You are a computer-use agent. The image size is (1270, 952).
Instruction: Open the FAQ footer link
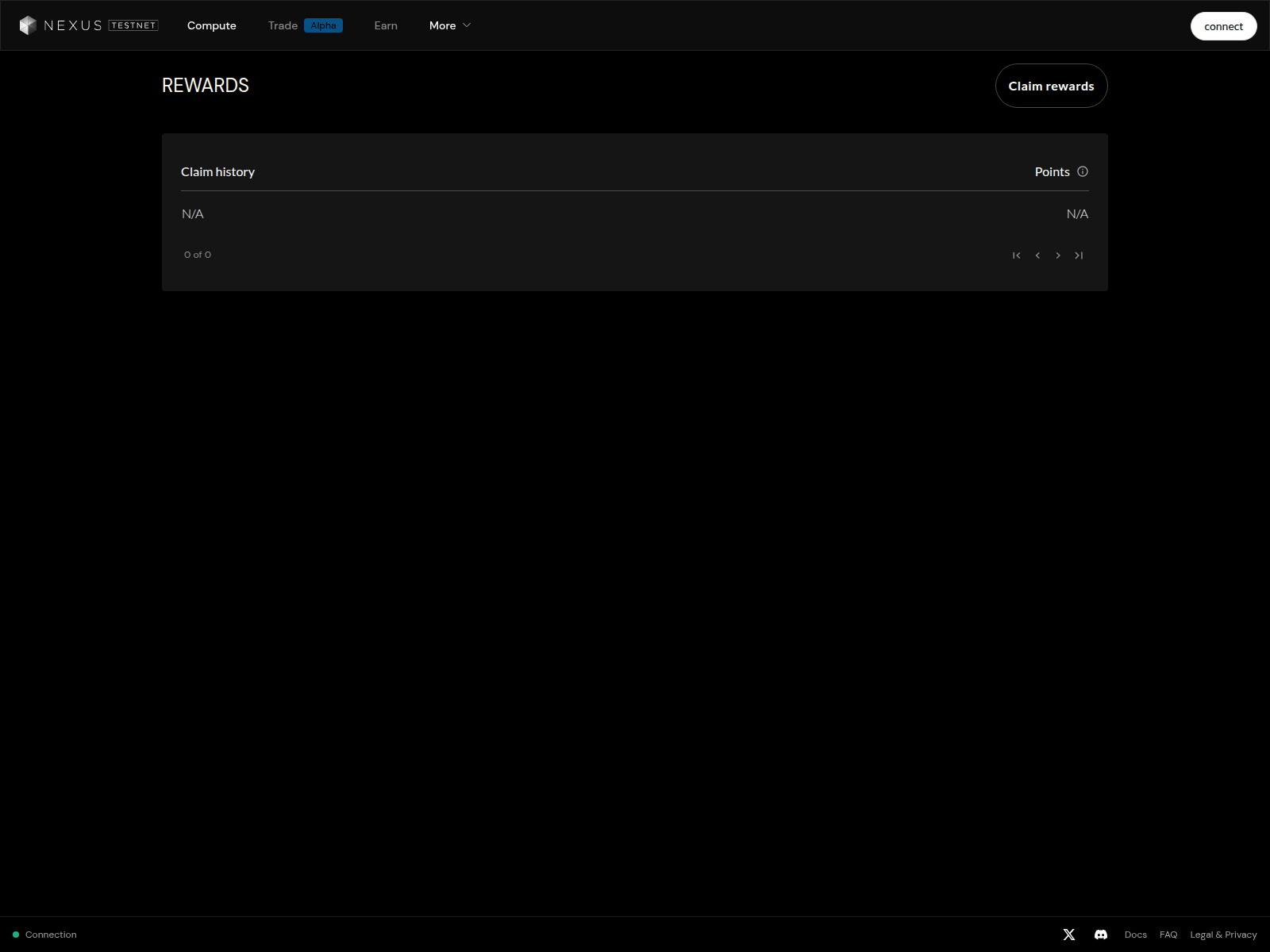point(1168,935)
